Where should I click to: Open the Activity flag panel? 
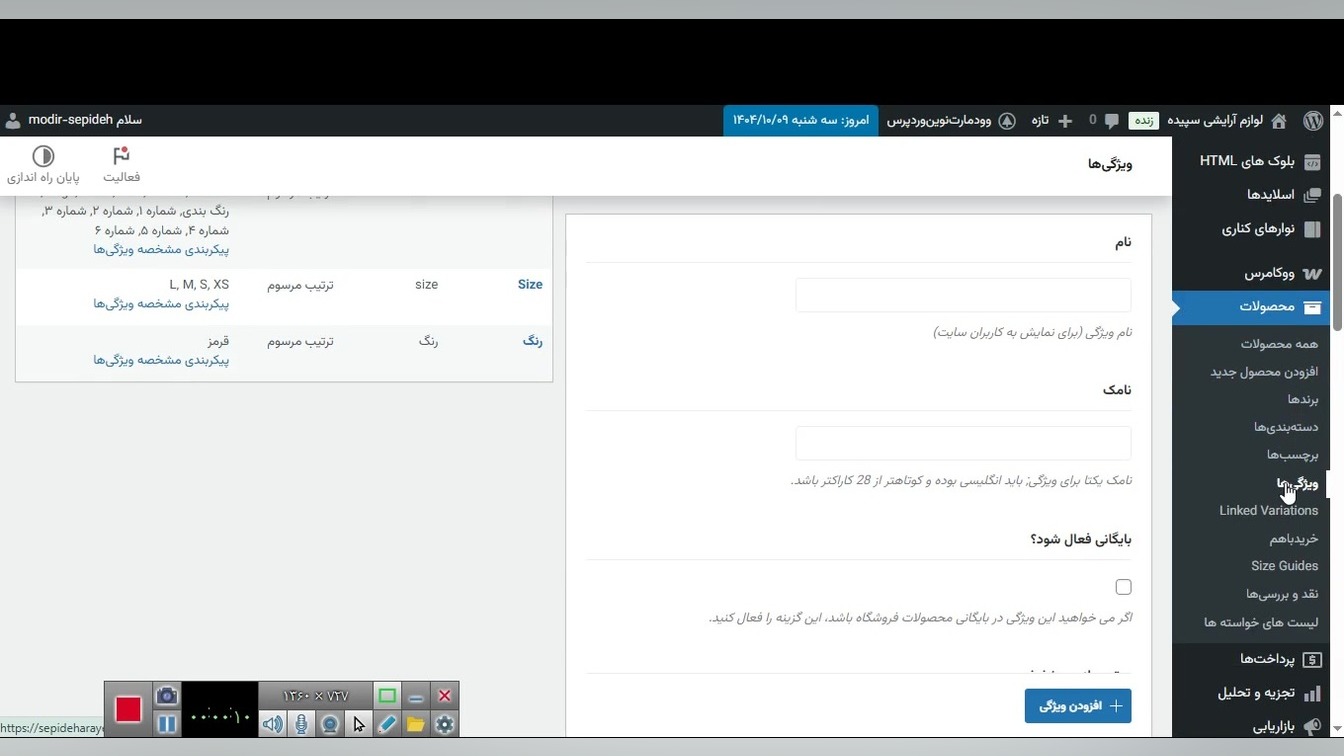point(121,165)
